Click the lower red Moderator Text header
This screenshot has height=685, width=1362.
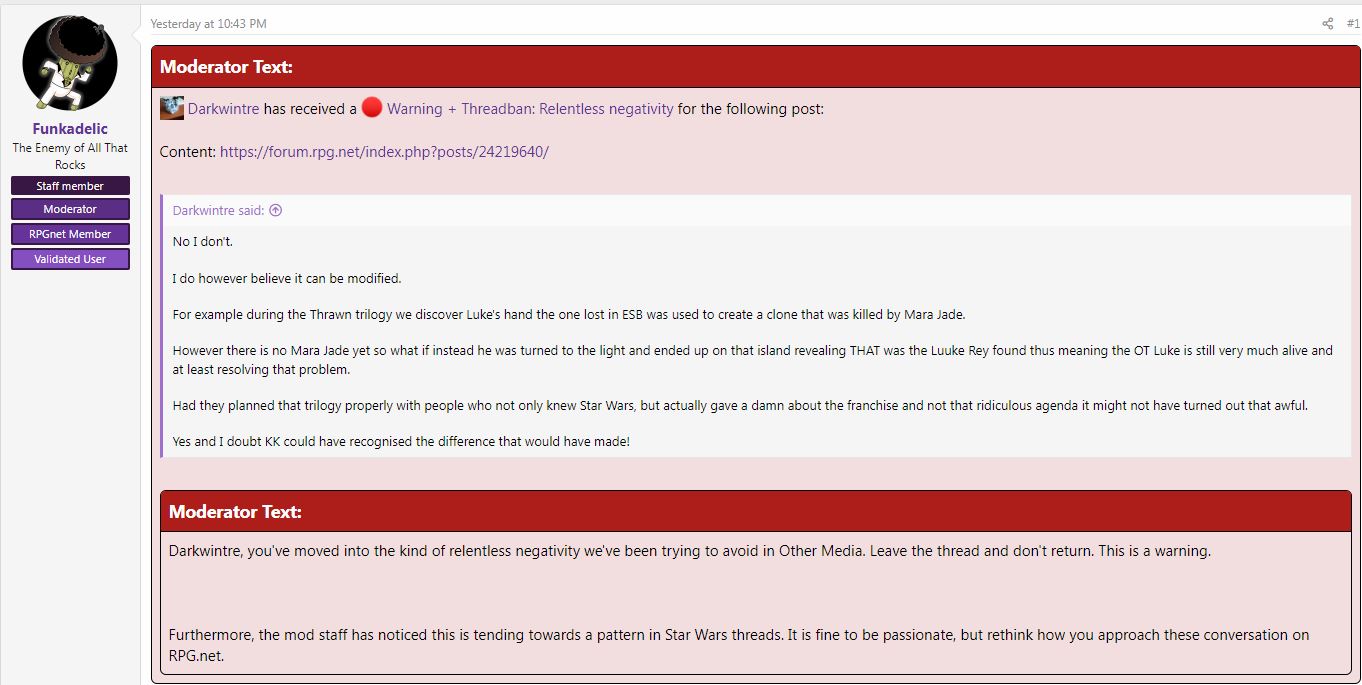[756, 511]
